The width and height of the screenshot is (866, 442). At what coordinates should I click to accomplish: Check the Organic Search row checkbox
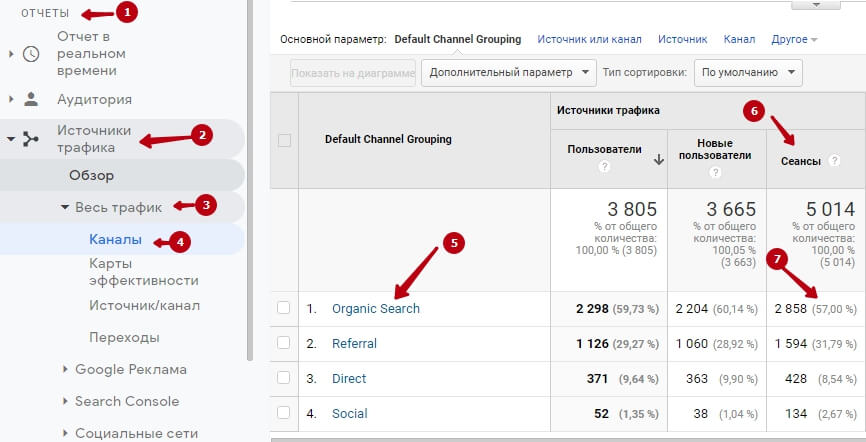283,308
